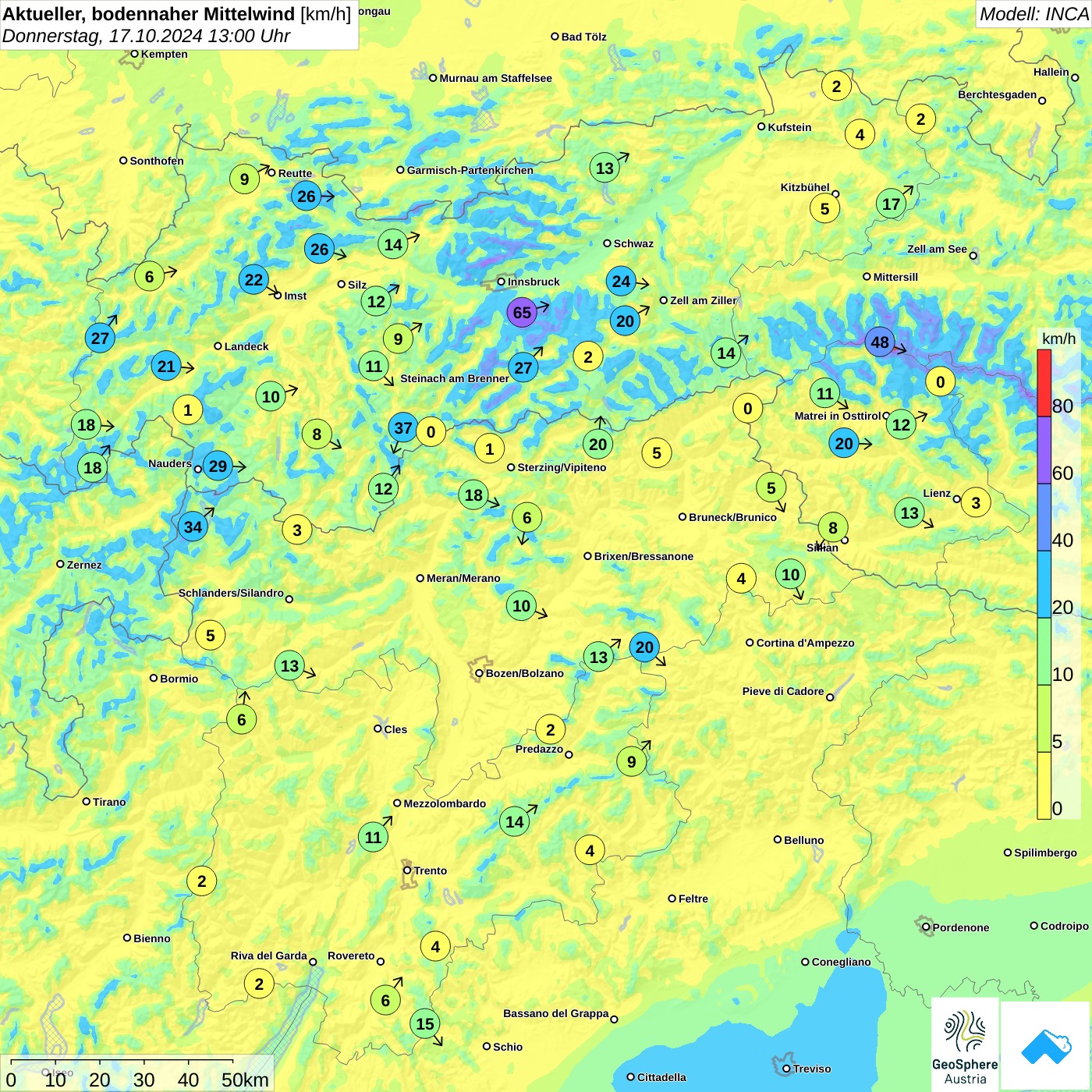Viewport: 1092px width, 1092px height.
Task: Click the red 80 km/h legend color
Action: pyautogui.click(x=1044, y=383)
